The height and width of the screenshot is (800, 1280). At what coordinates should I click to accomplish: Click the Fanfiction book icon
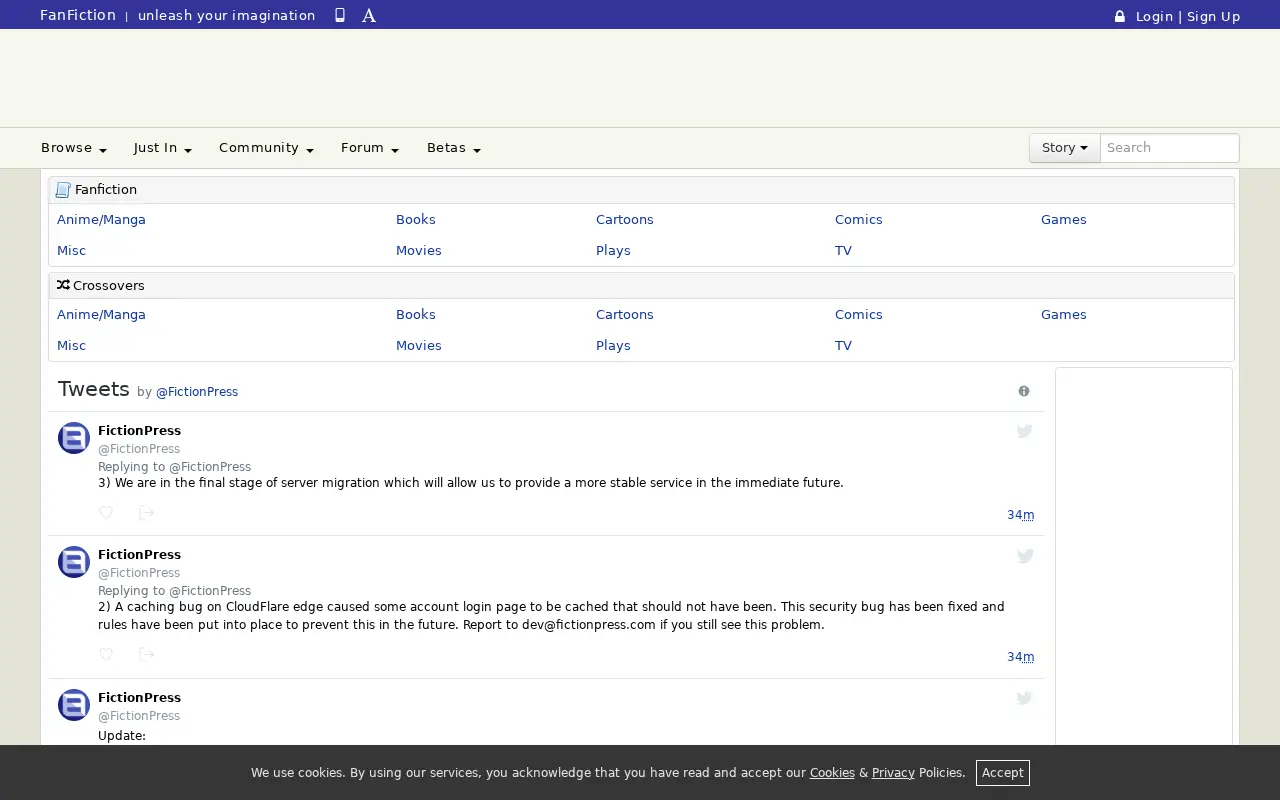63,190
